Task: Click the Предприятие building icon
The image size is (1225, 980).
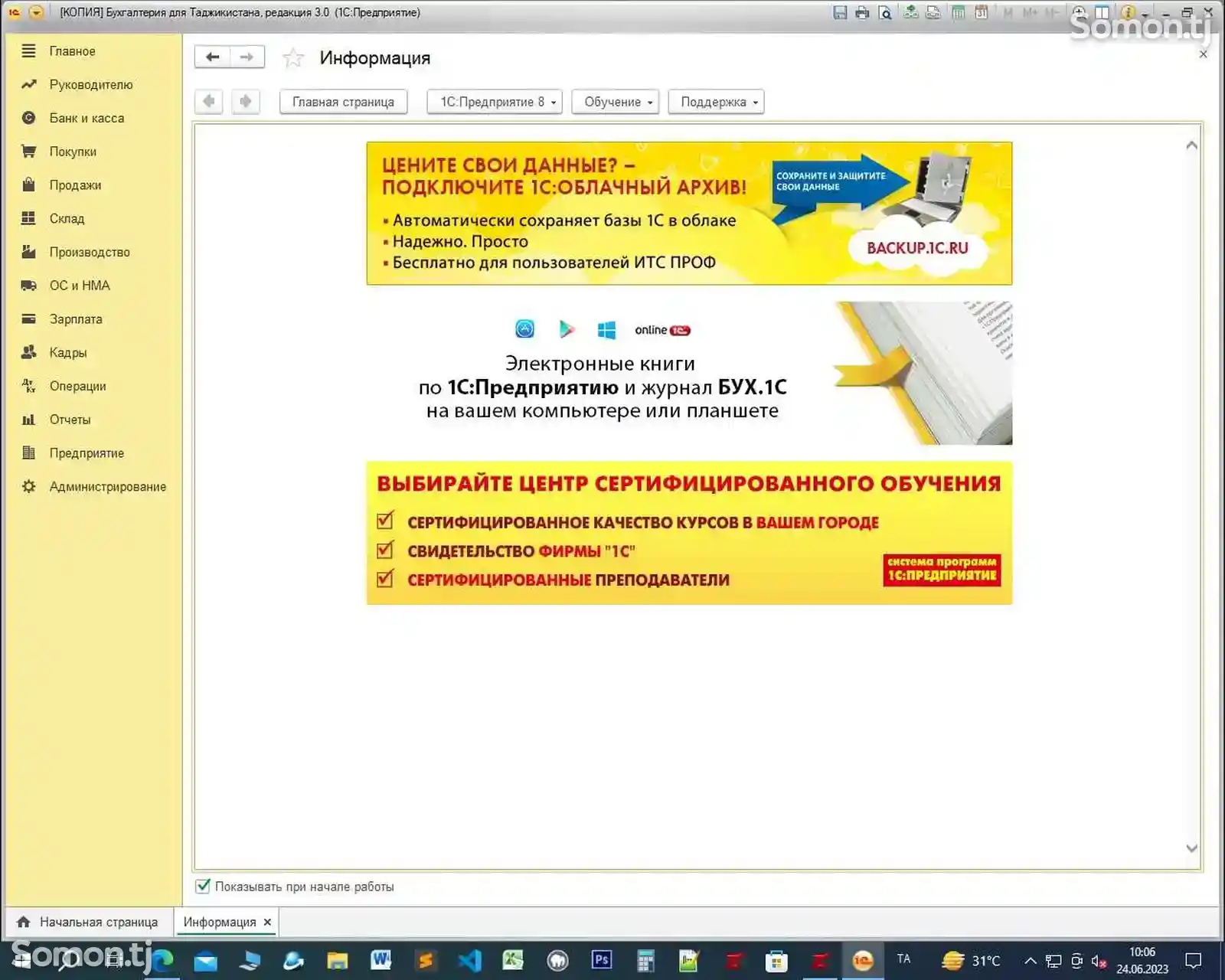Action: pyautogui.click(x=29, y=452)
